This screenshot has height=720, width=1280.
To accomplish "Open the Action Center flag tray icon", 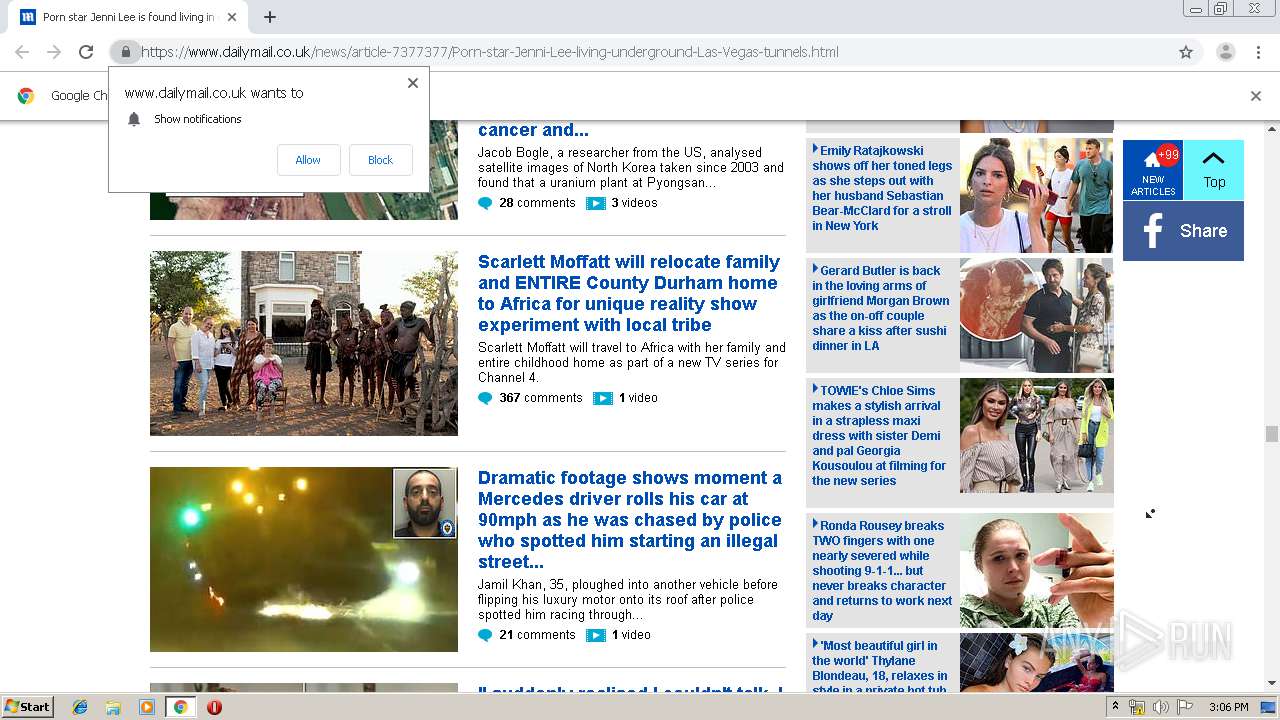I will click(1186, 707).
